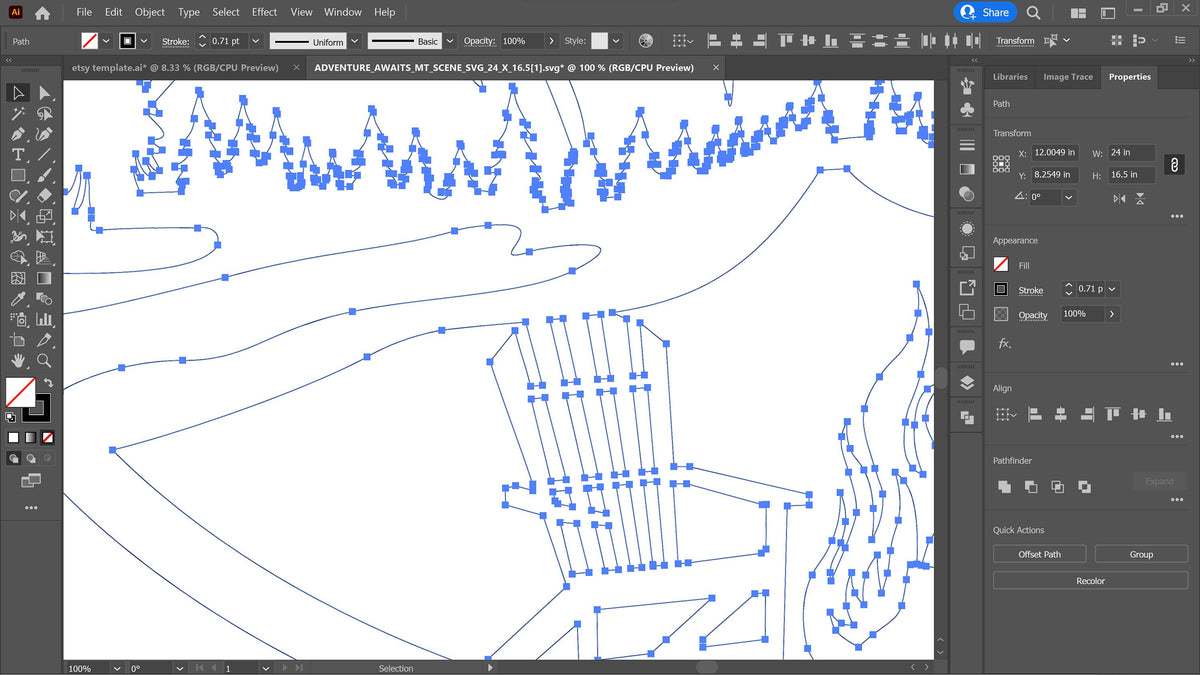Click the Offset Path button
Image resolution: width=1200 pixels, height=675 pixels.
pos(1040,554)
